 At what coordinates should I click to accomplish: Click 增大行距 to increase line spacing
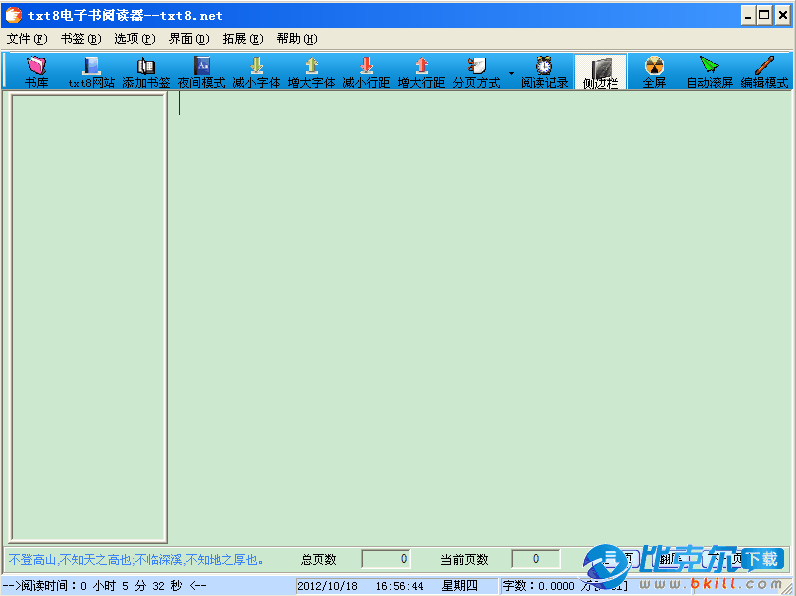[x=421, y=72]
